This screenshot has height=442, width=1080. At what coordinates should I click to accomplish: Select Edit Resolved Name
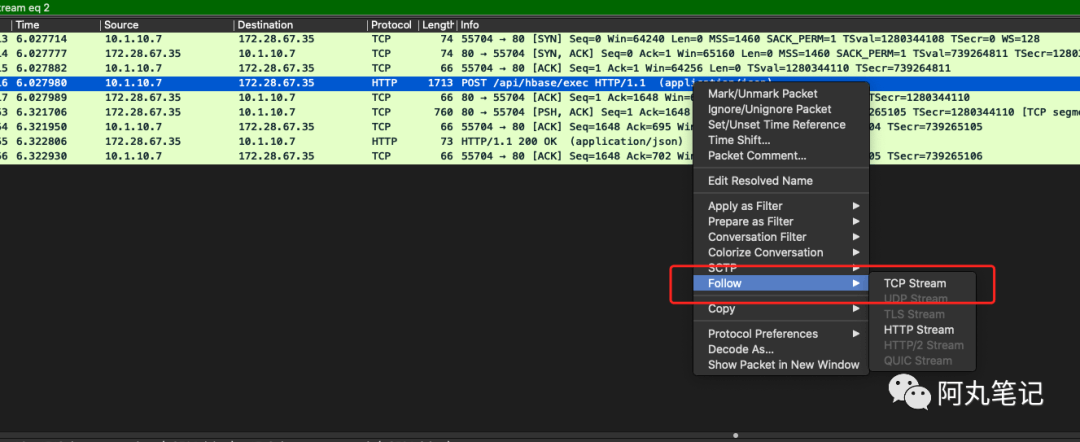[x=760, y=180]
